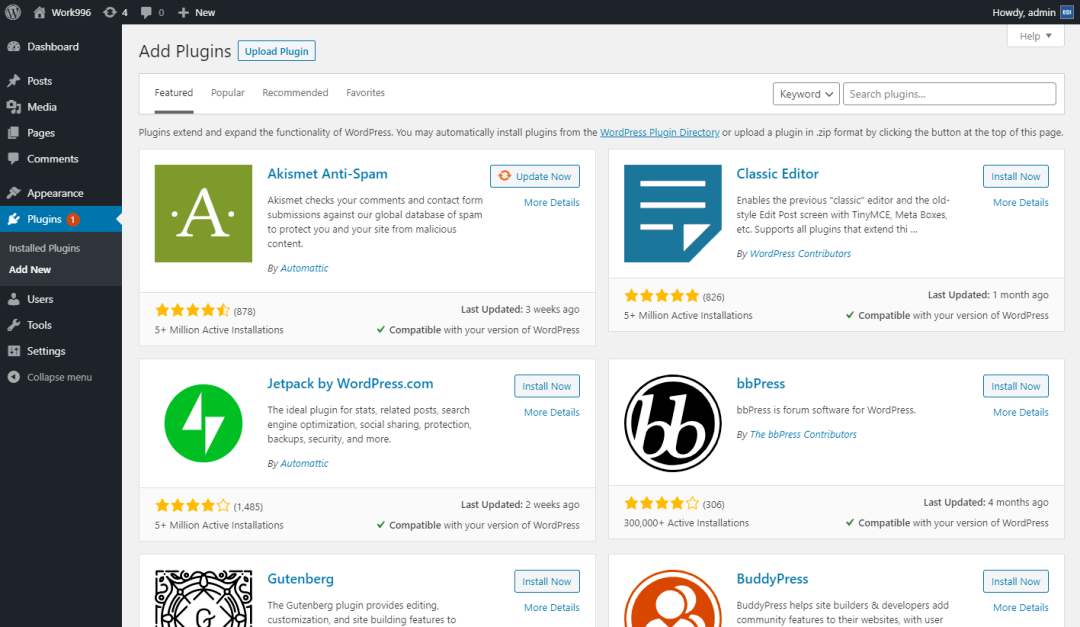Click the Users icon in sidebar

14,299
